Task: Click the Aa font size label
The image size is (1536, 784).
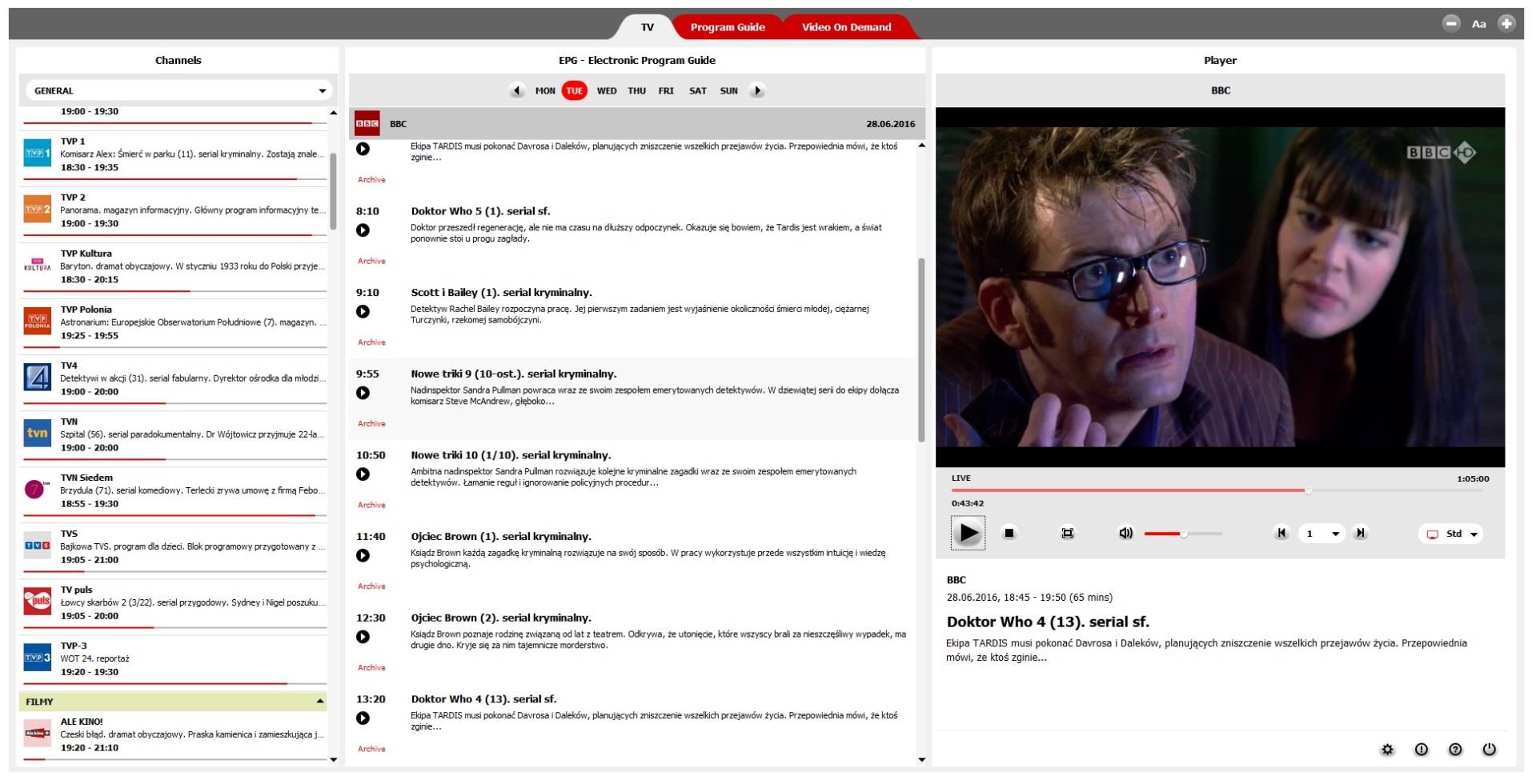Action: pos(1478,24)
